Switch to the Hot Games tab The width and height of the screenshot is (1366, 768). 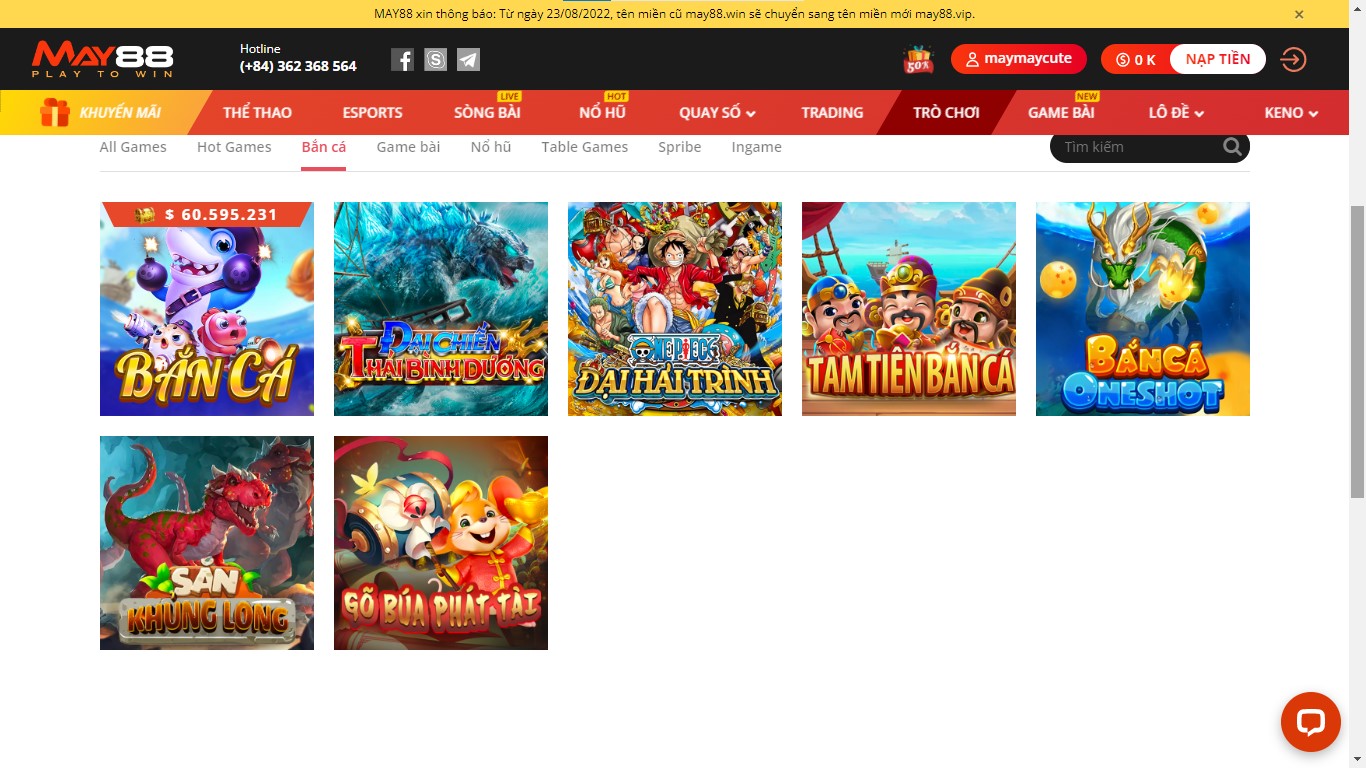(x=234, y=147)
